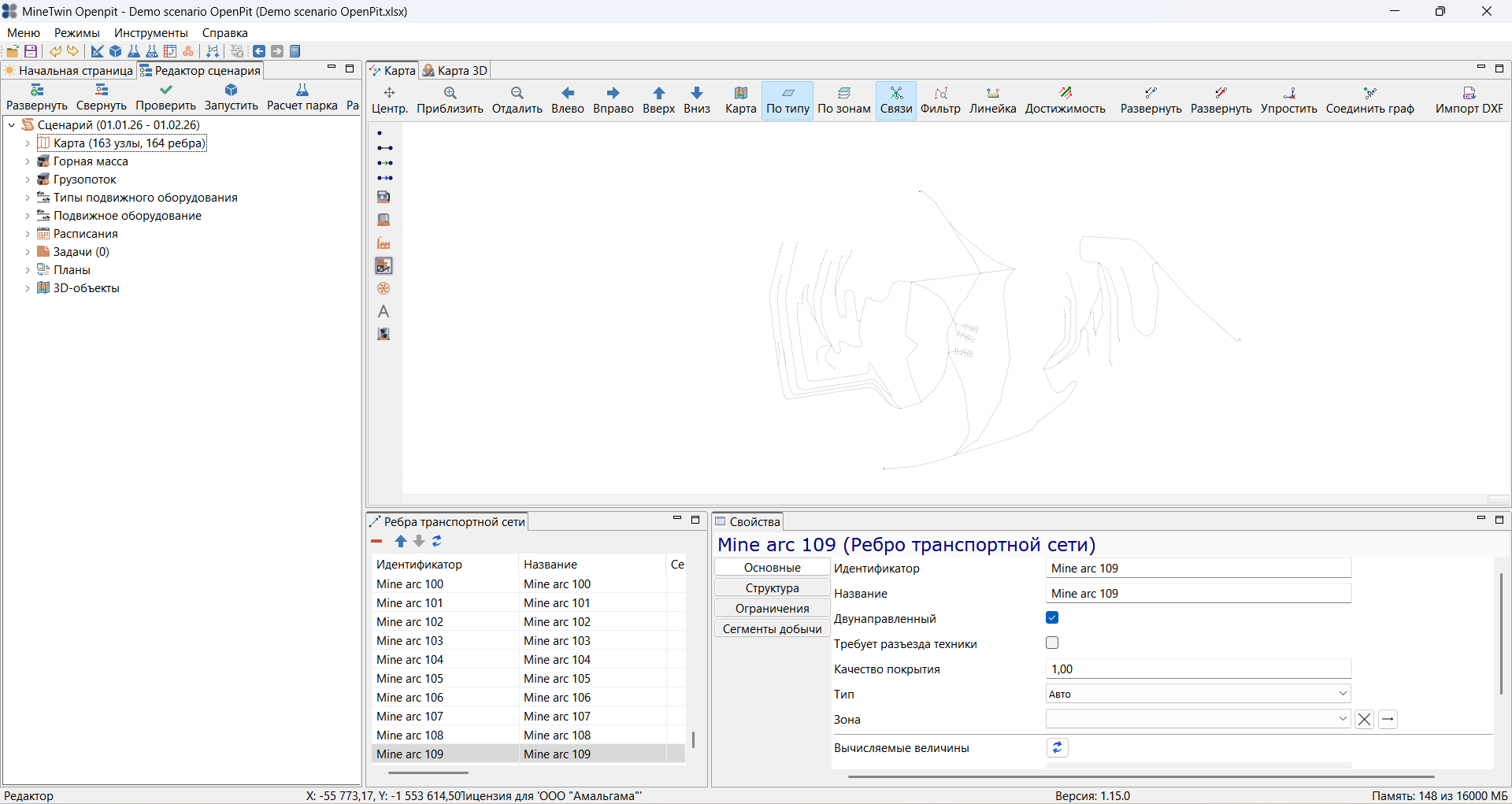Click the open scenario folder icon
1512x804 pixels.
(x=13, y=51)
